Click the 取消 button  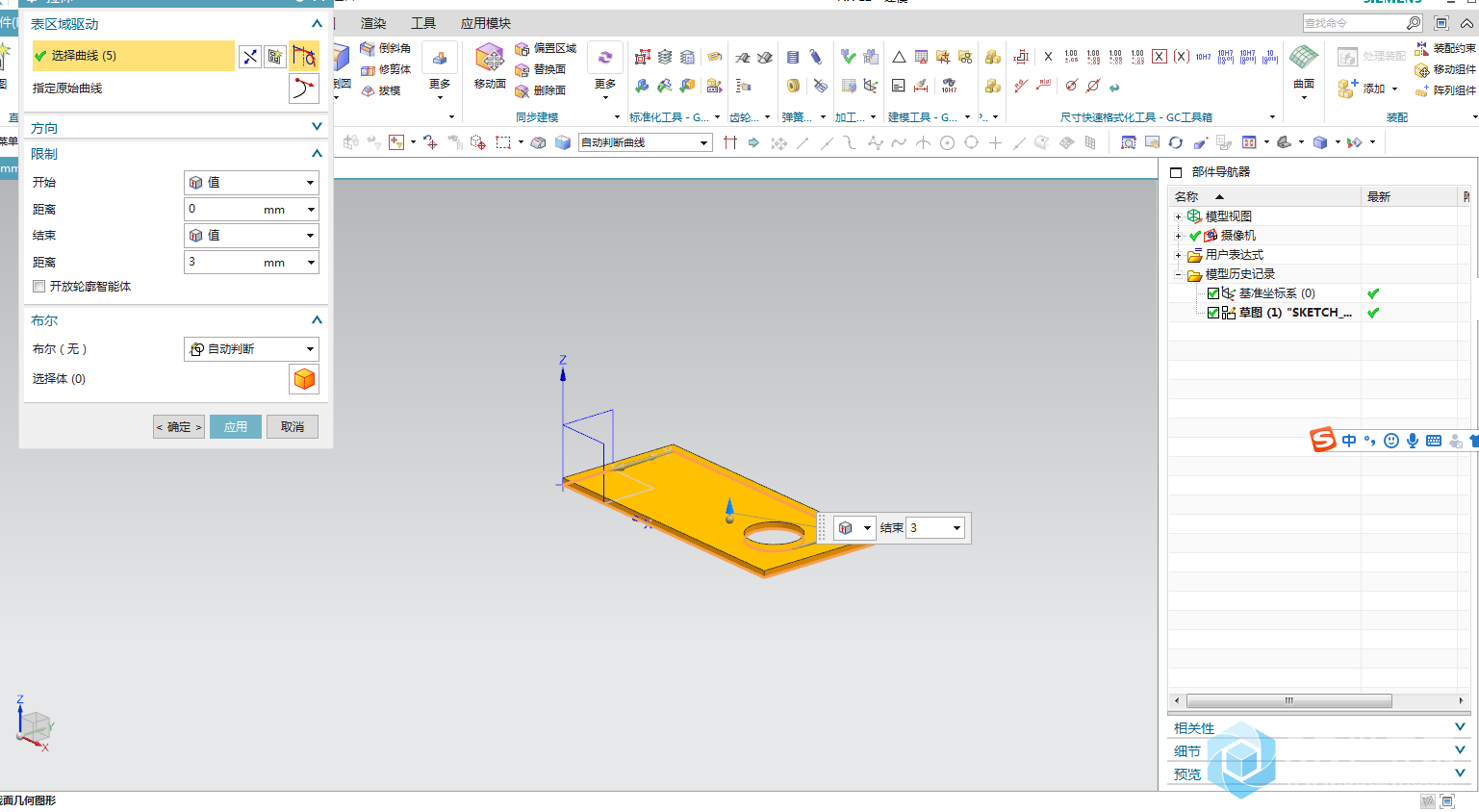click(x=293, y=427)
